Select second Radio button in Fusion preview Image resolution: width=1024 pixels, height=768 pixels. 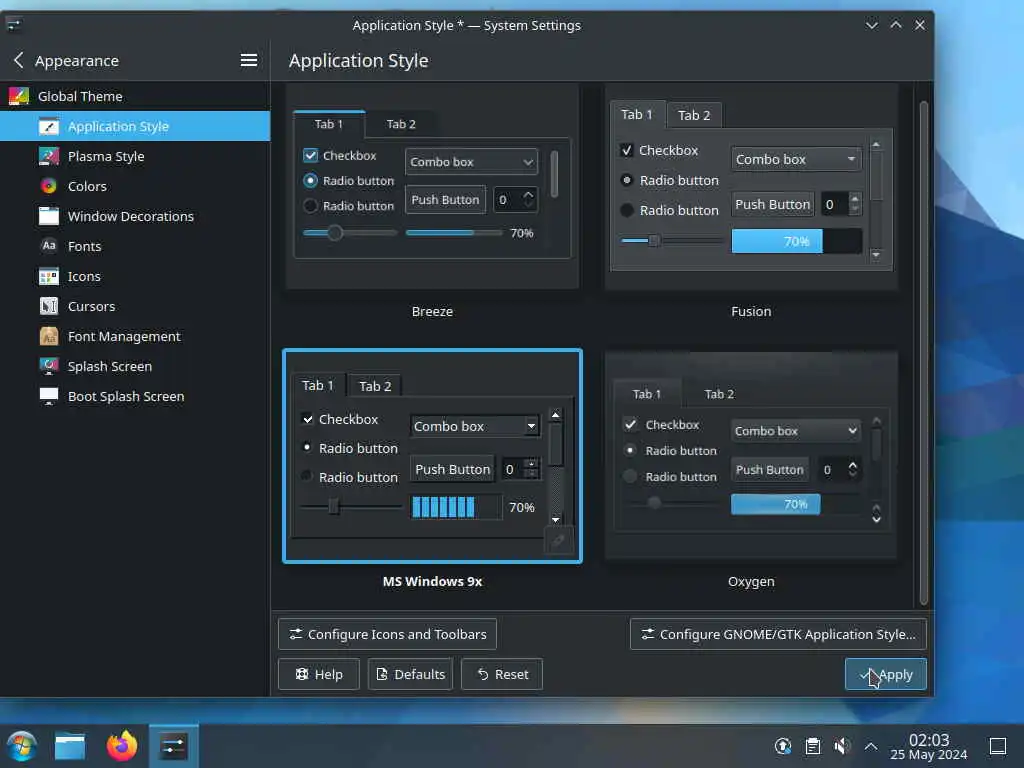pyautogui.click(x=627, y=210)
